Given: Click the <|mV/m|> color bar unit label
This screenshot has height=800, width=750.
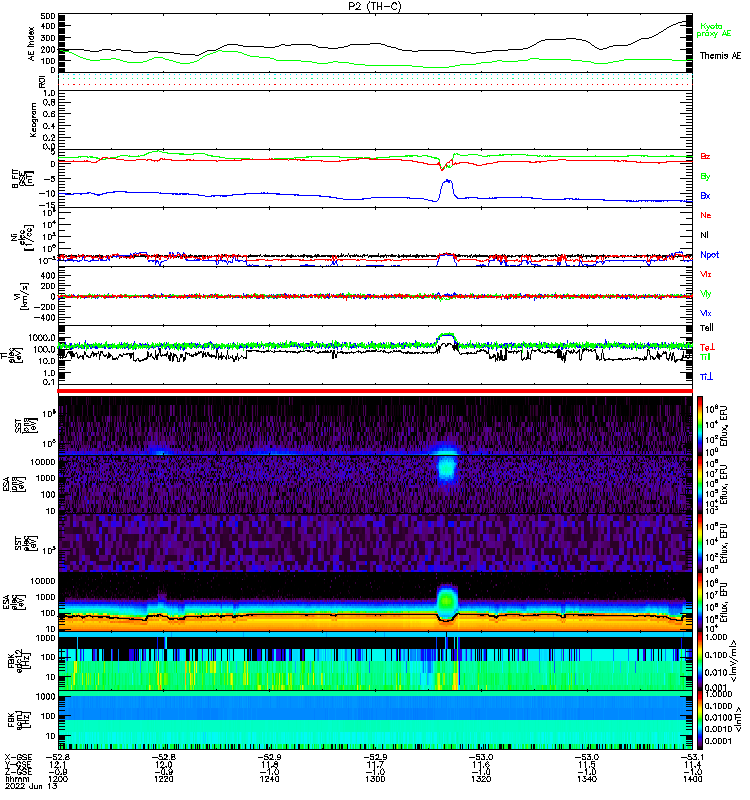Looking at the screenshot, I should click(734, 661).
